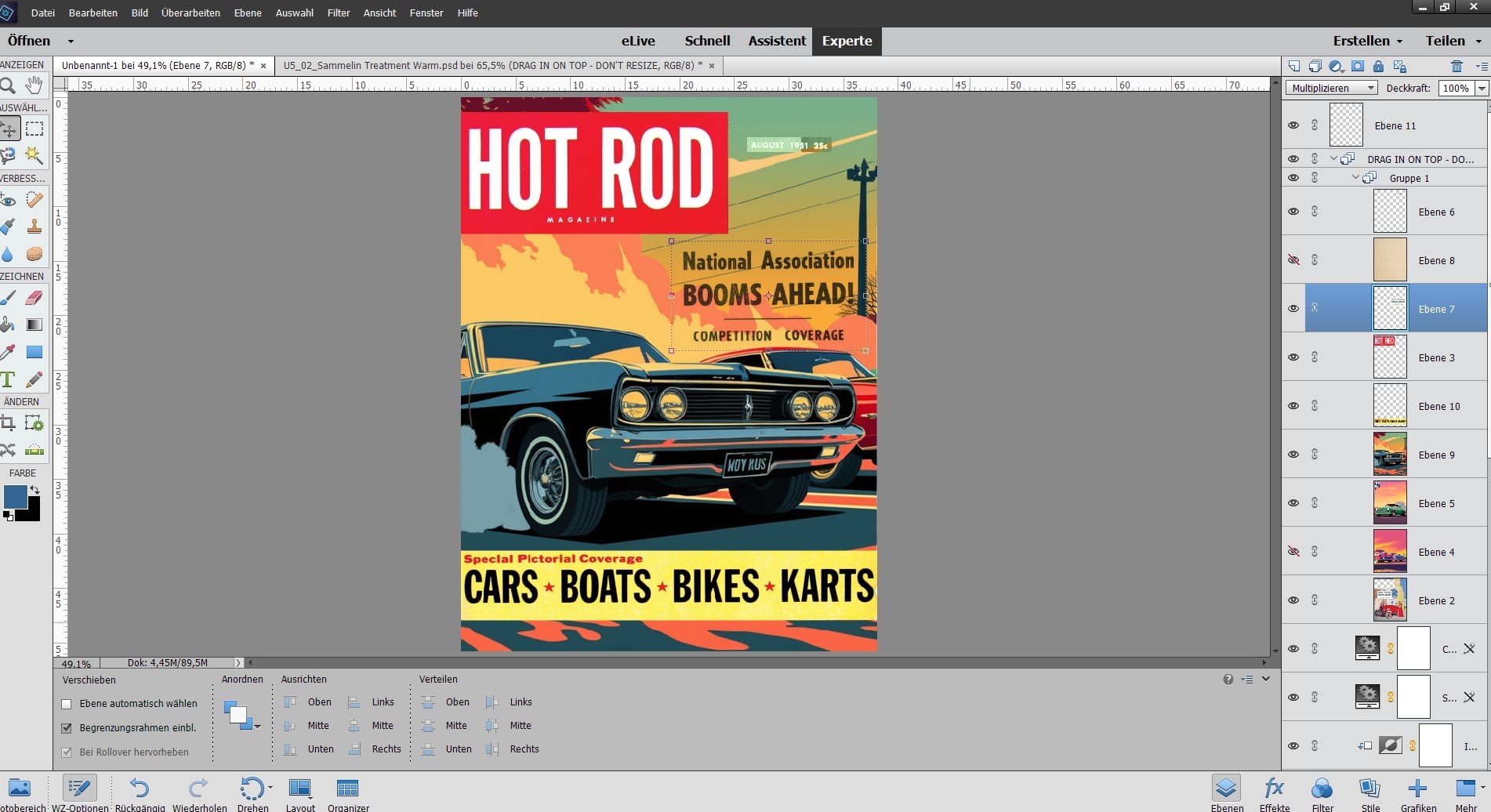The width and height of the screenshot is (1491, 812).
Task: Select the Spot Healing bandage tool
Action: [x=34, y=200]
